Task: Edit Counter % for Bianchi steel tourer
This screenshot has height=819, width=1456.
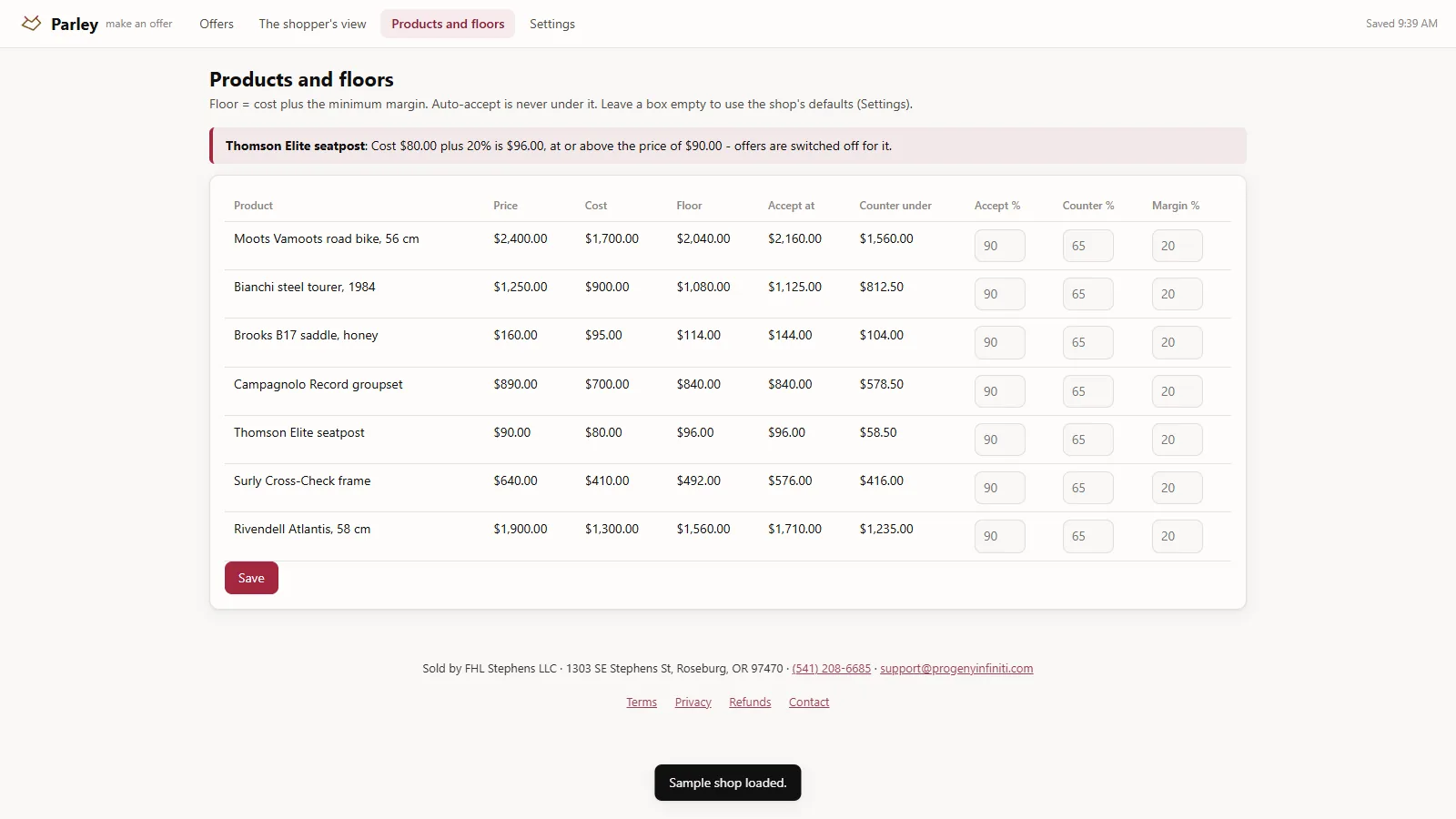Action: (x=1087, y=294)
